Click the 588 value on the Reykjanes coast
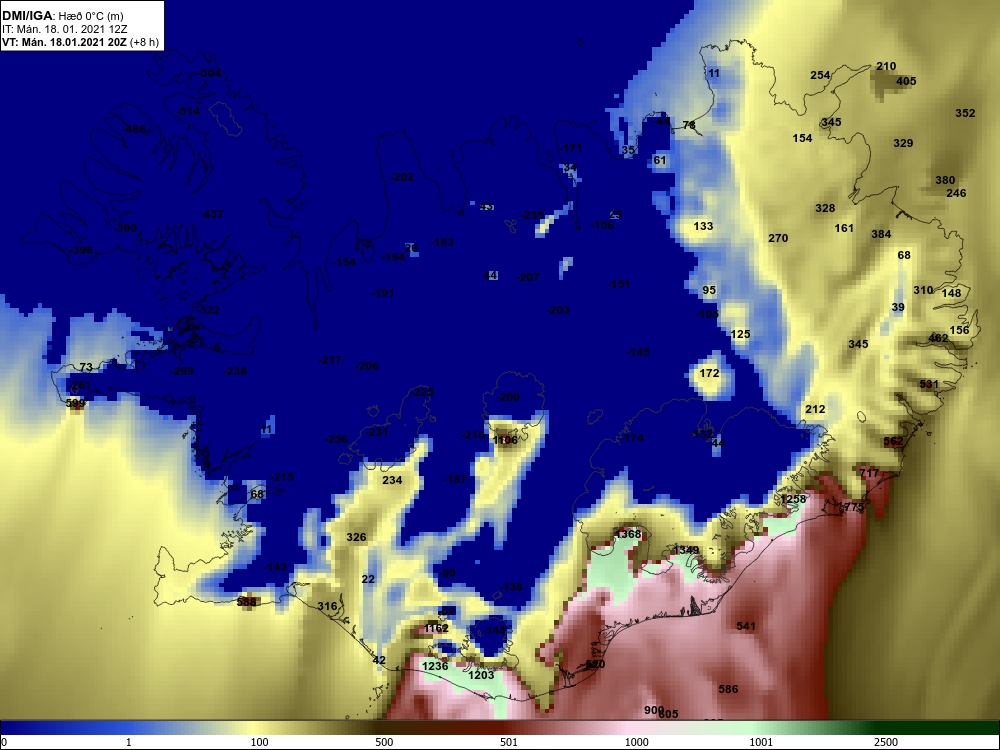Image resolution: width=1000 pixels, height=750 pixels. coord(246,601)
